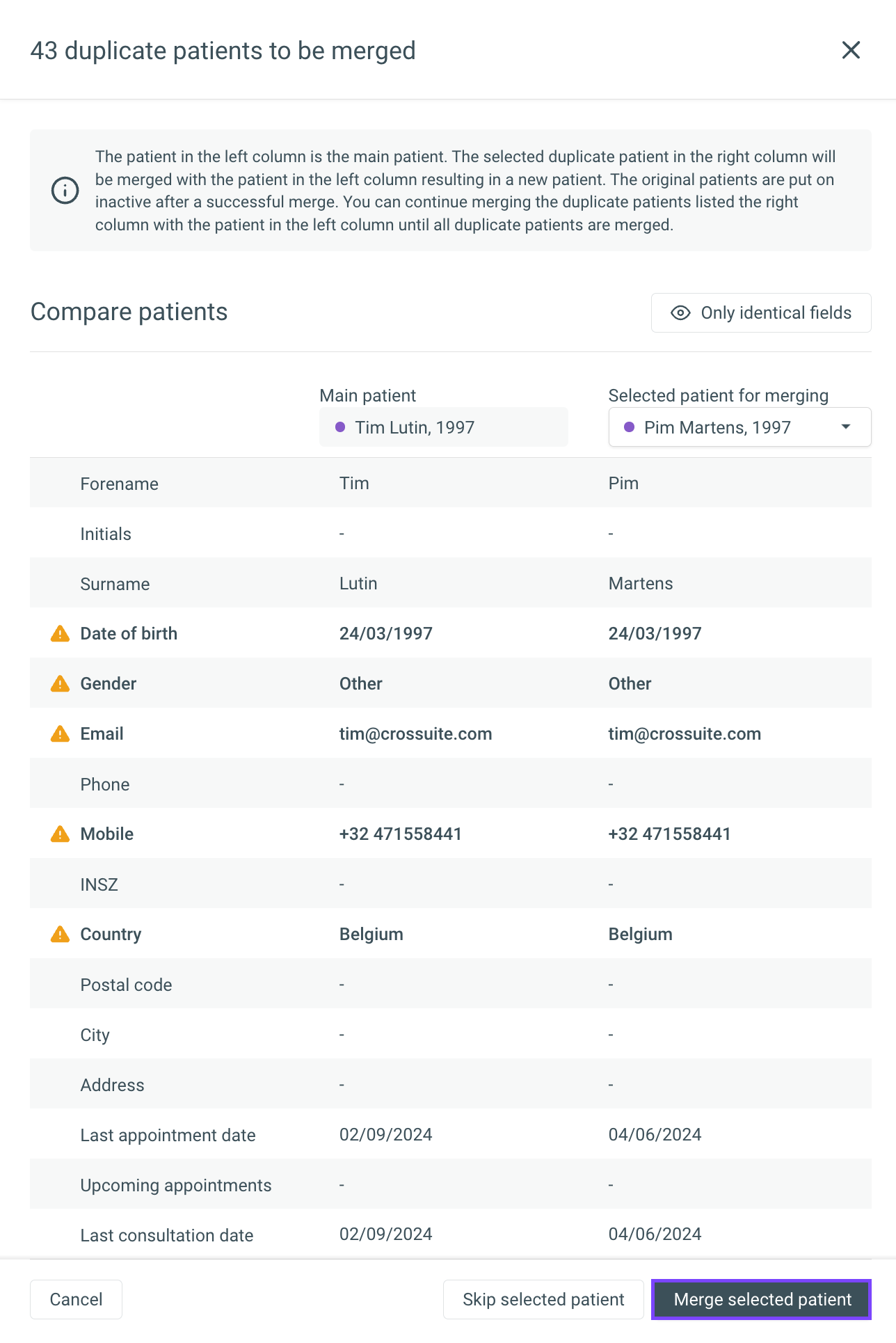896x1343 pixels.
Task: Click the main patient email tim@crossuite.com
Action: pos(415,733)
